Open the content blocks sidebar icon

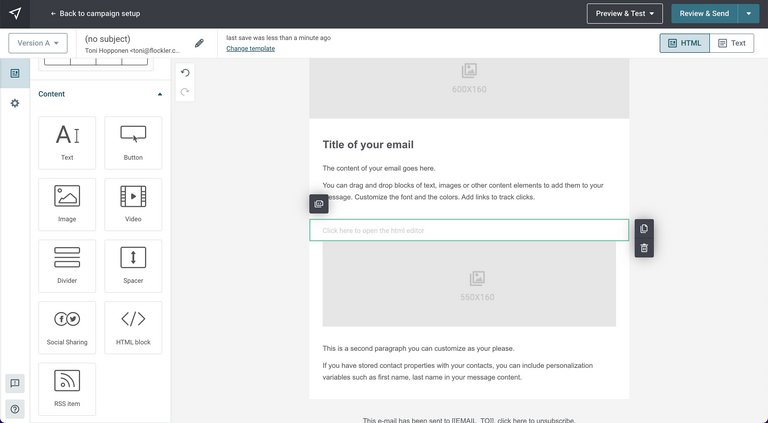15,73
